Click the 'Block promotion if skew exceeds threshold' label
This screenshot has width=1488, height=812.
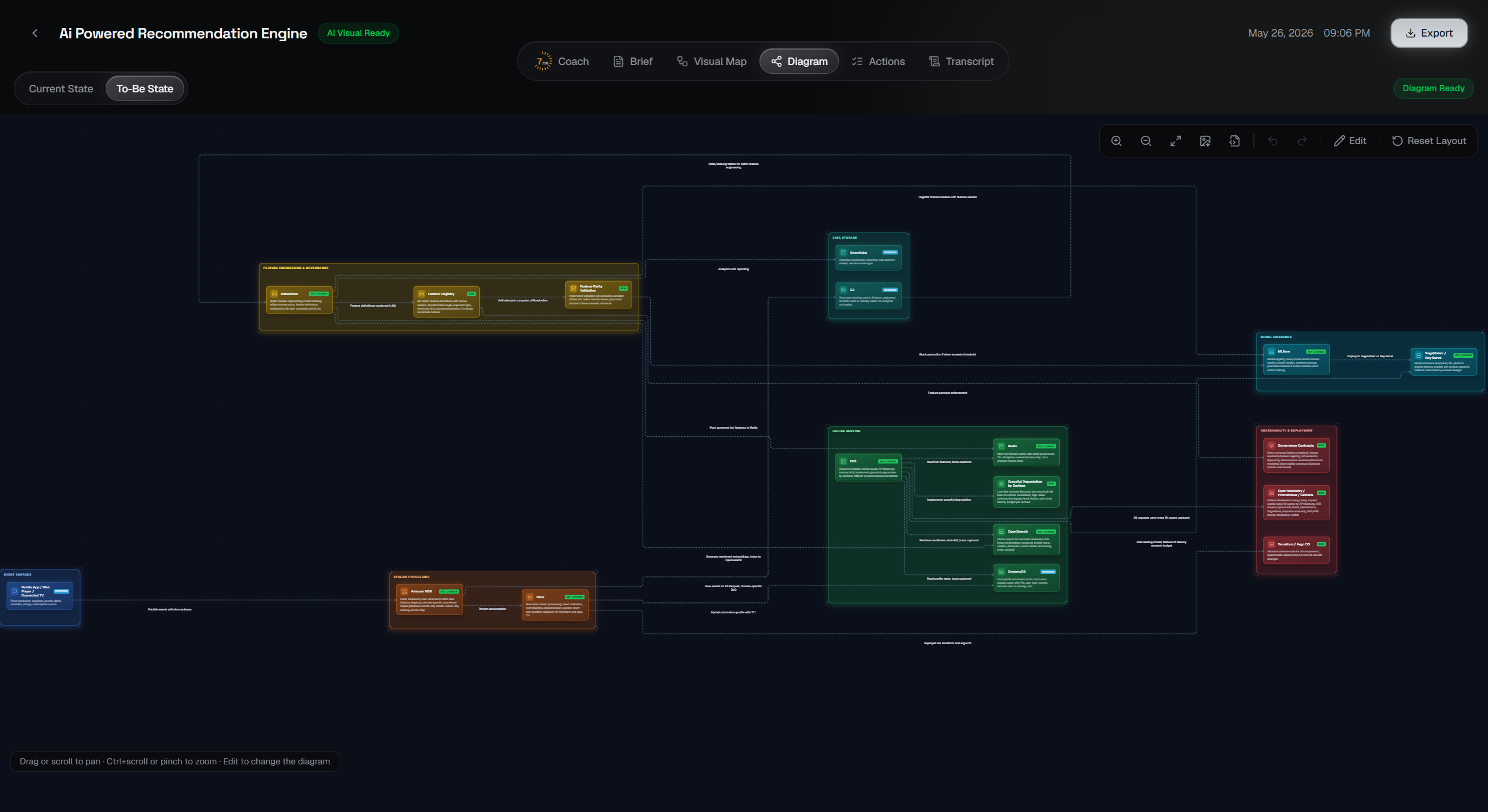pos(947,354)
